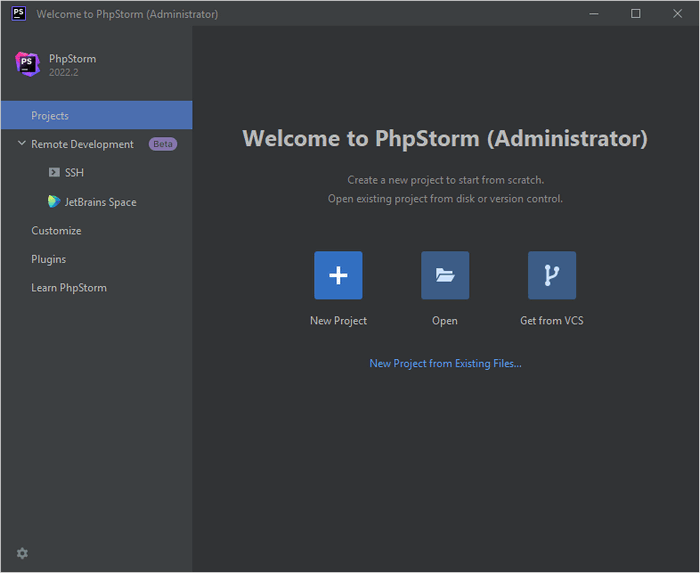The height and width of the screenshot is (573, 700).
Task: Minimize the PhpStorm welcome window
Action: click(594, 14)
